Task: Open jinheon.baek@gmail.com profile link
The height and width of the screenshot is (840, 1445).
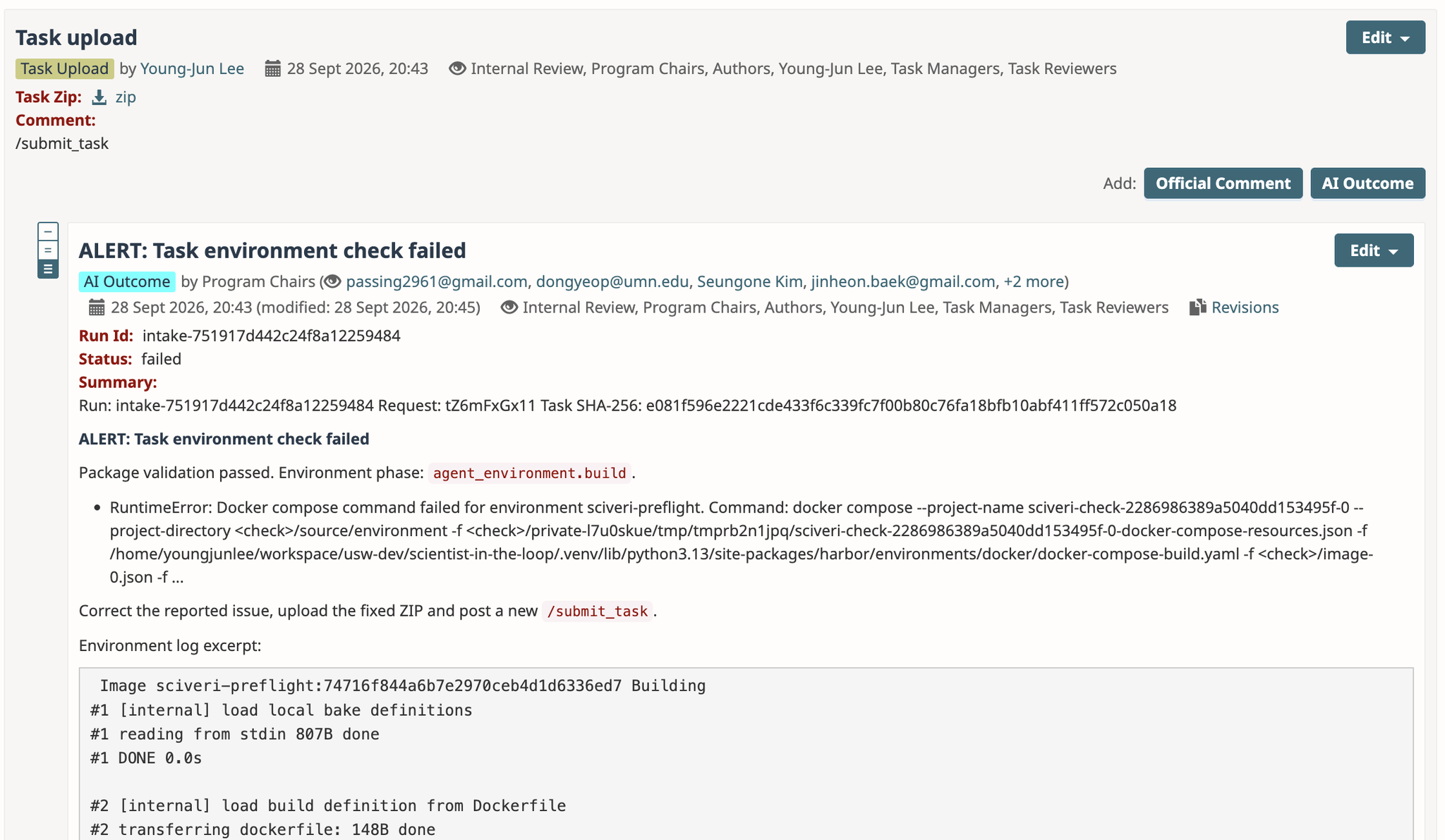Action: pyautogui.click(x=903, y=281)
